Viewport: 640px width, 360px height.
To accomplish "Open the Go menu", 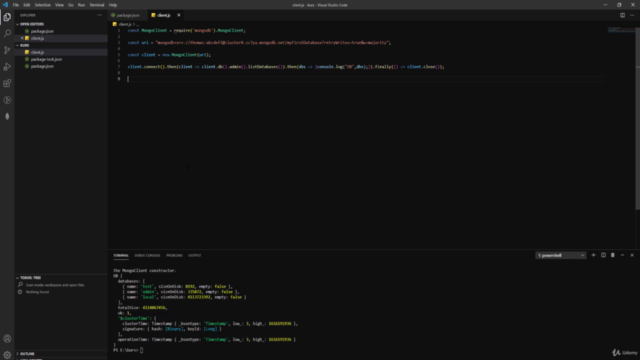I will click(71, 5).
